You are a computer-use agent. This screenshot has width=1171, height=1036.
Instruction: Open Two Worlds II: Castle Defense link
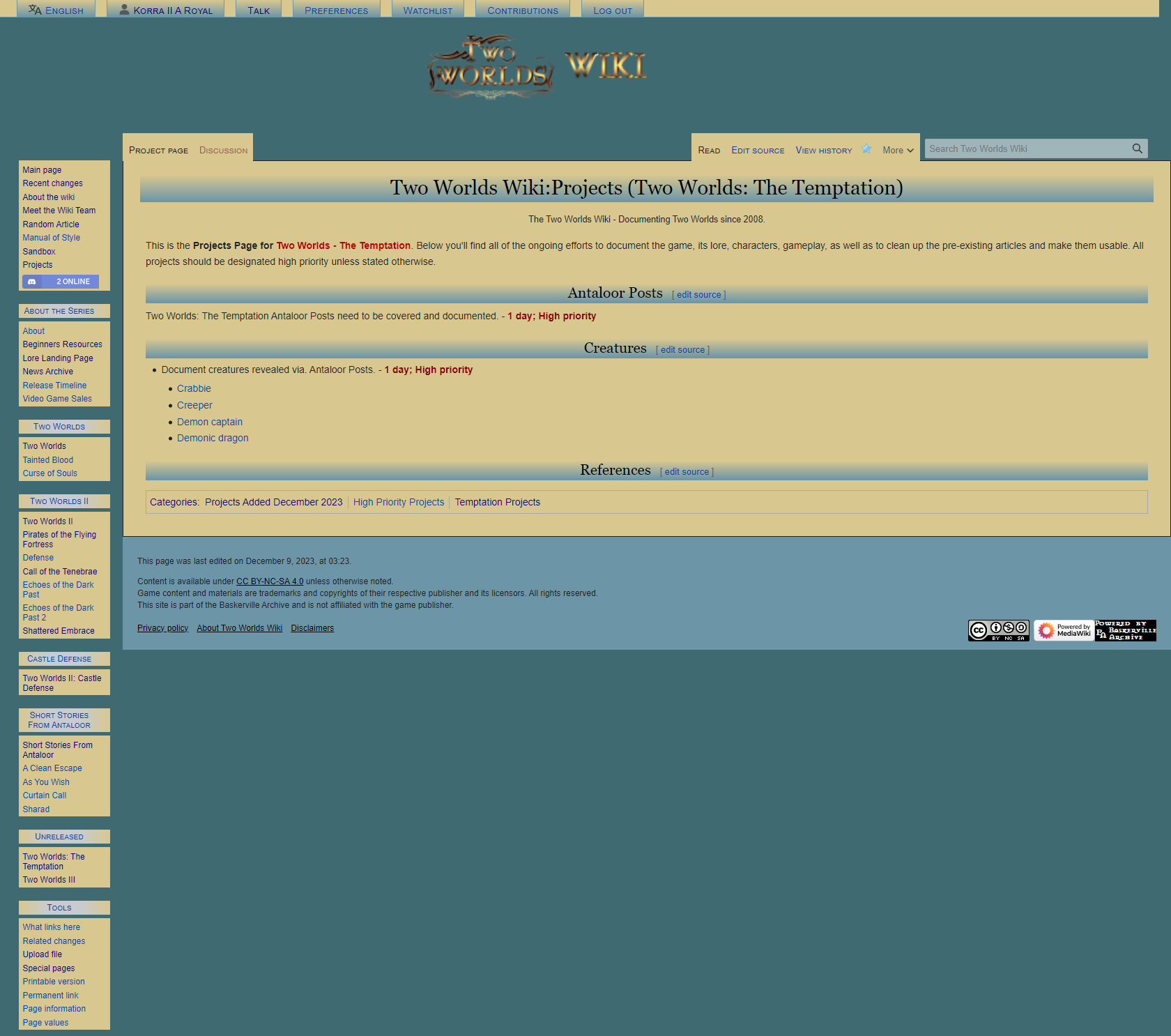click(x=62, y=683)
